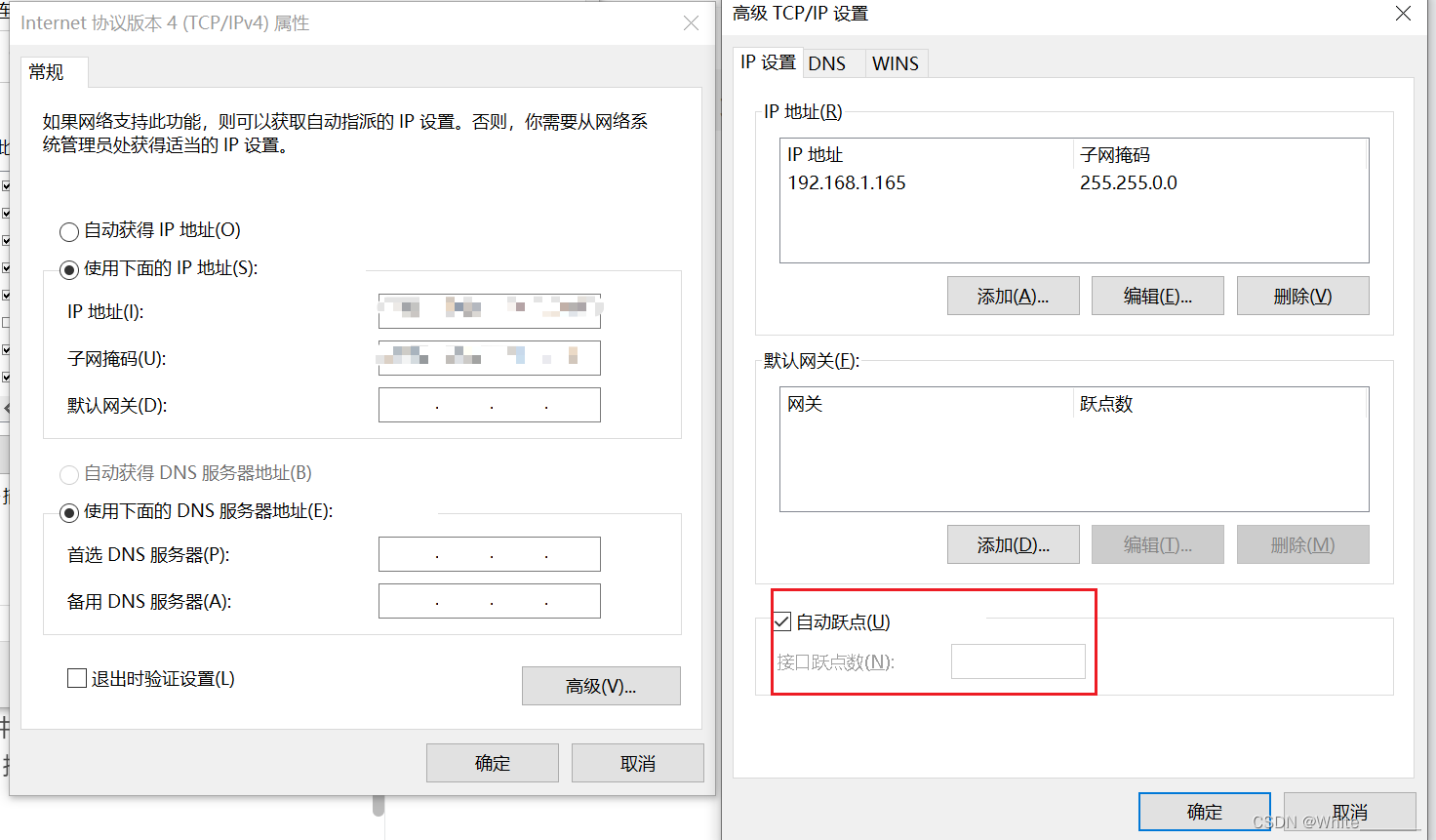
Task: Click 添加(A) to add an IP address
Action: (x=1013, y=295)
